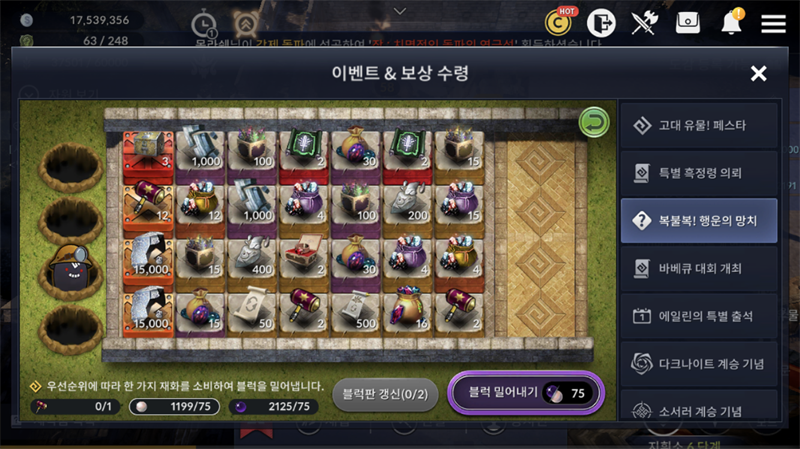Screen dimensions: 800x449
Task: Open the hamburger menu icon
Action: pyautogui.click(x=773, y=23)
